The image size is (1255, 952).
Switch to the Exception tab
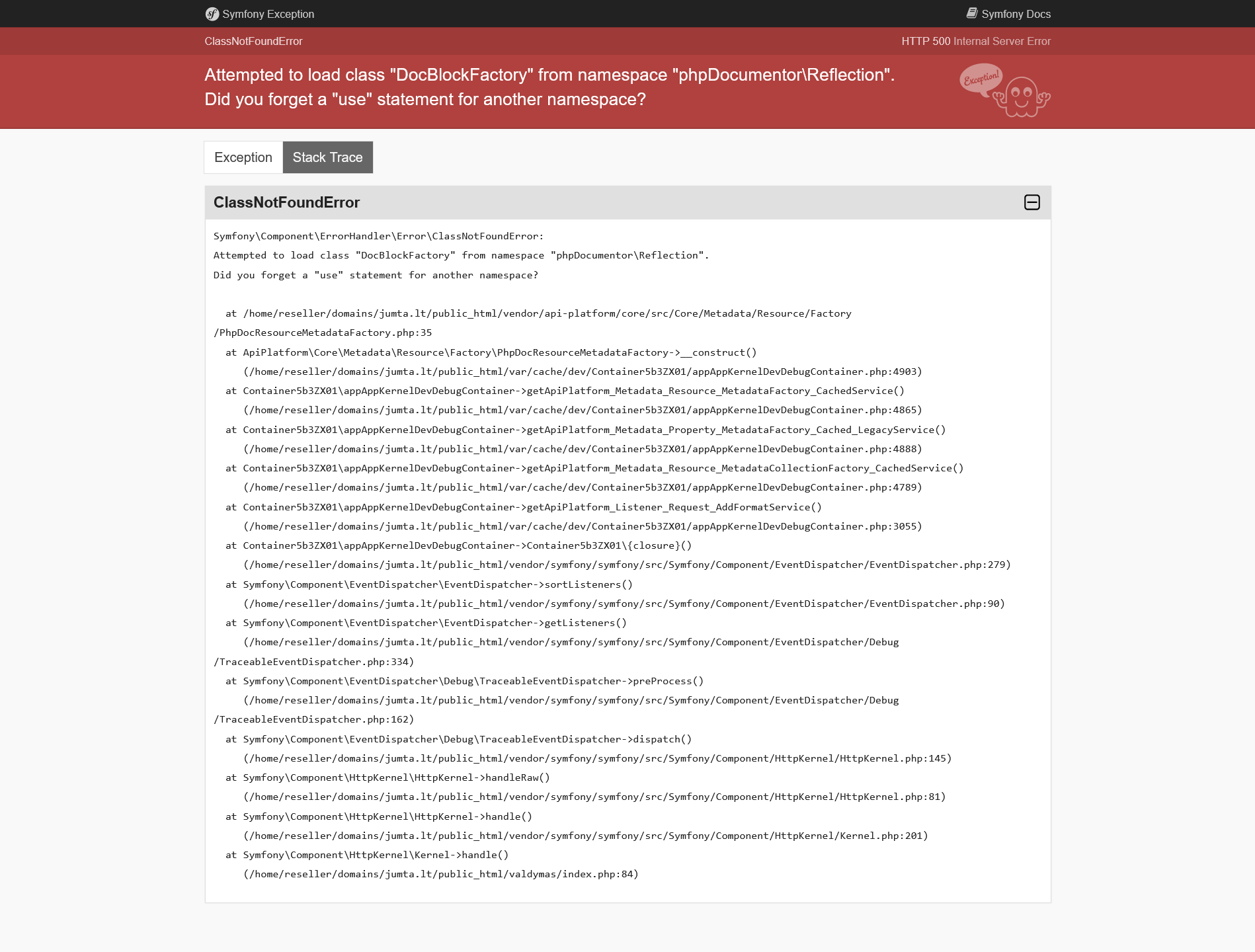(243, 157)
